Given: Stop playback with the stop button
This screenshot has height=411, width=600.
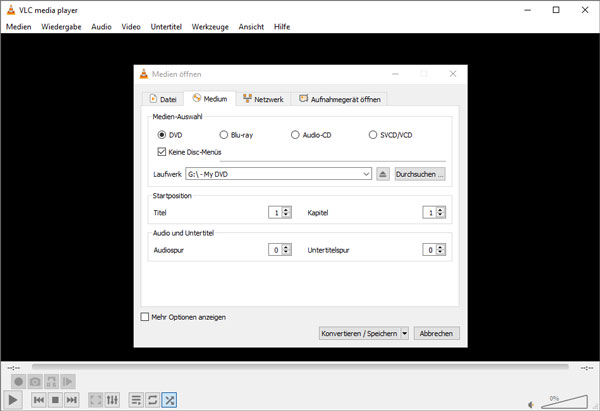Looking at the screenshot, I should pos(55,400).
